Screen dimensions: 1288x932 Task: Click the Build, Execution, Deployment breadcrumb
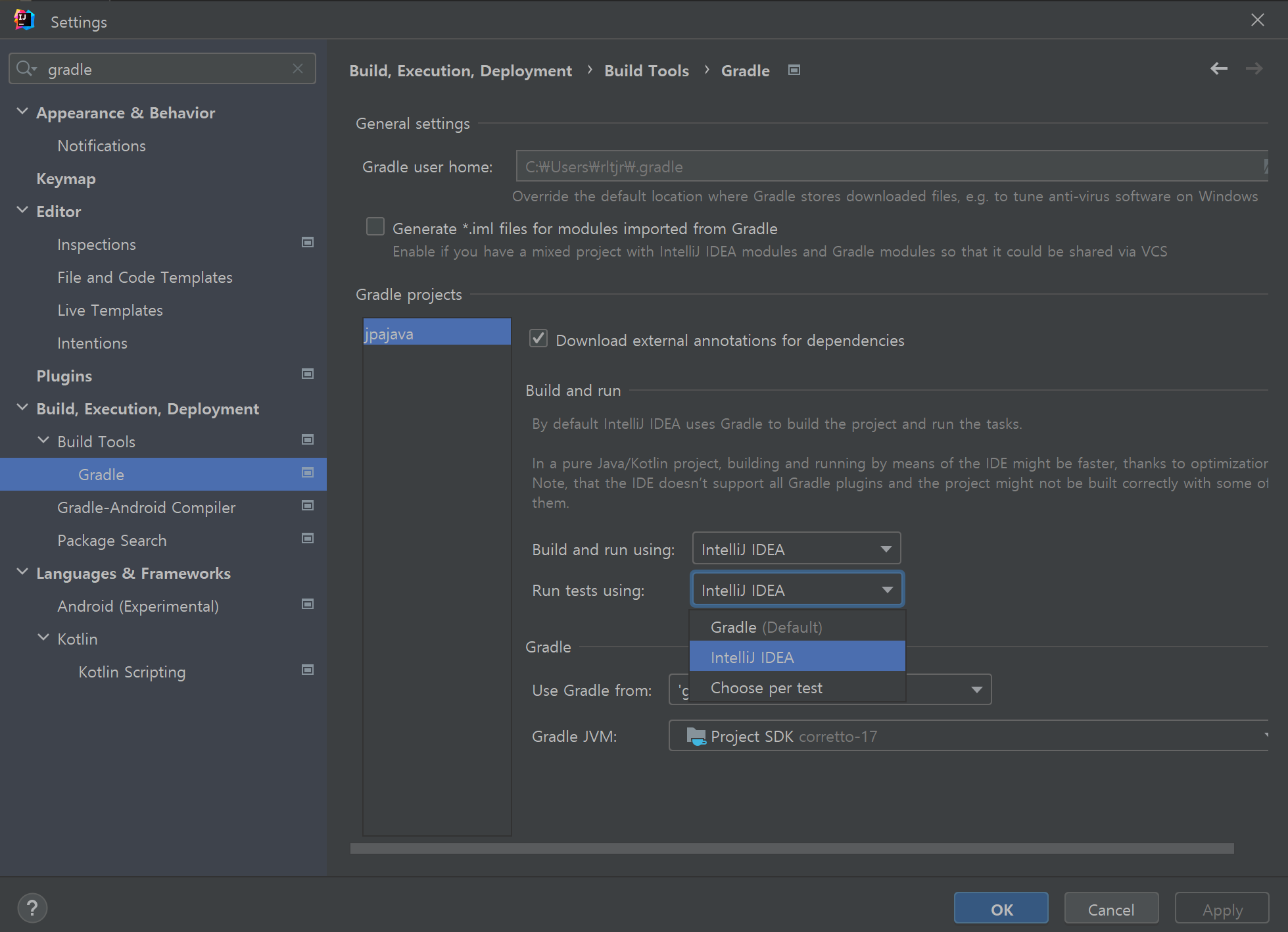pyautogui.click(x=460, y=70)
